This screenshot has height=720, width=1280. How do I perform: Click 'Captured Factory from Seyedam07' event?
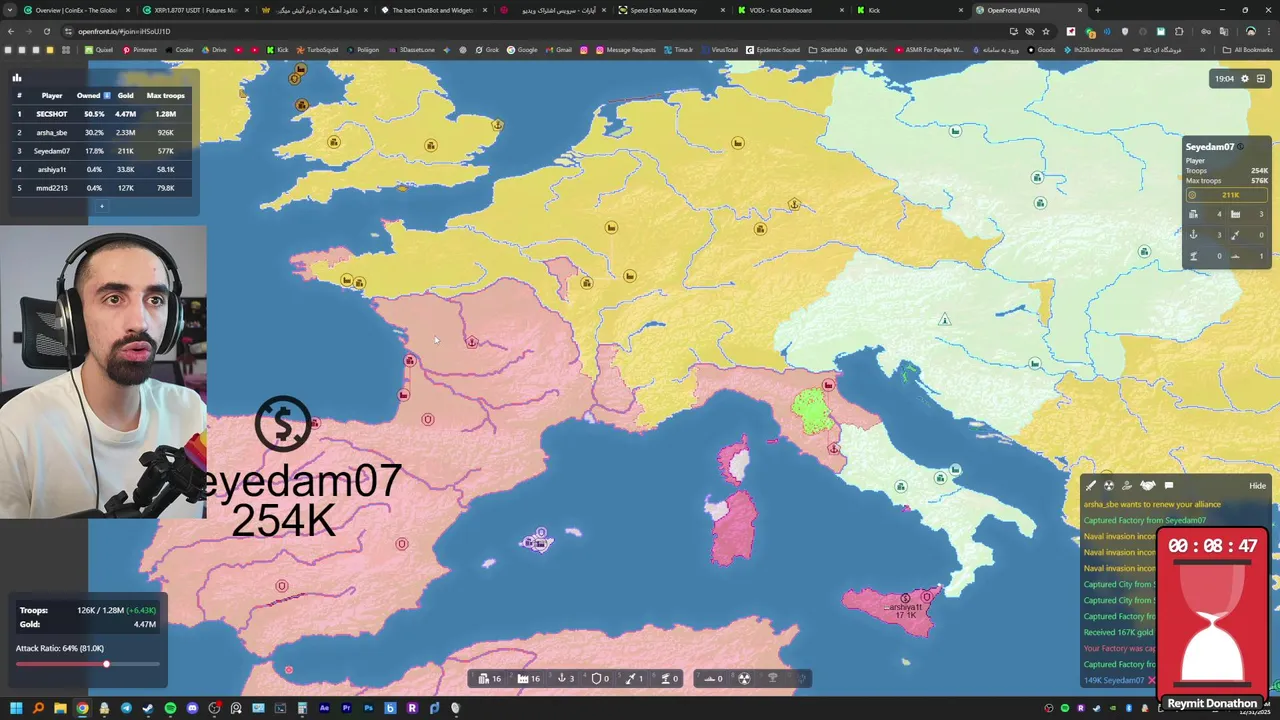[x=1145, y=520]
